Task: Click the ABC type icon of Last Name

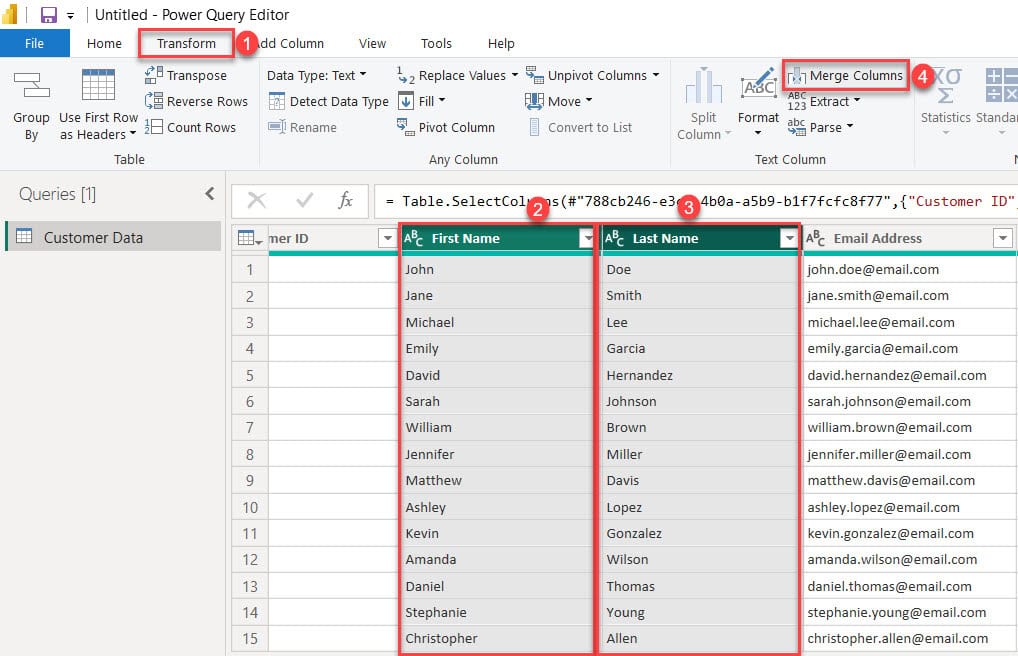Action: [614, 238]
